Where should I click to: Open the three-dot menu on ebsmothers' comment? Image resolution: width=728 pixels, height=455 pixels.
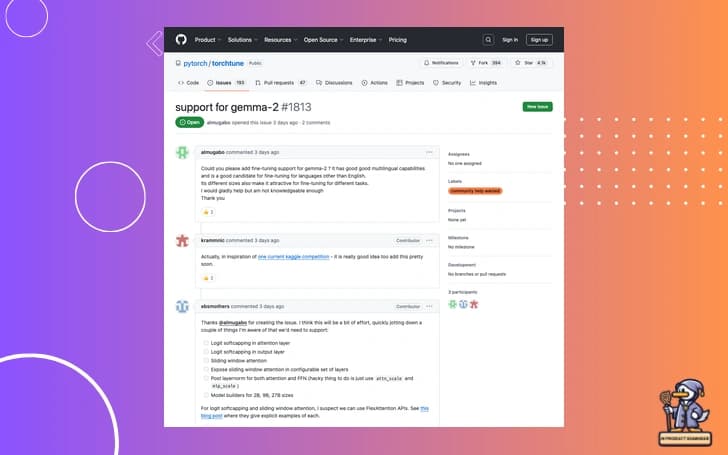[429, 306]
